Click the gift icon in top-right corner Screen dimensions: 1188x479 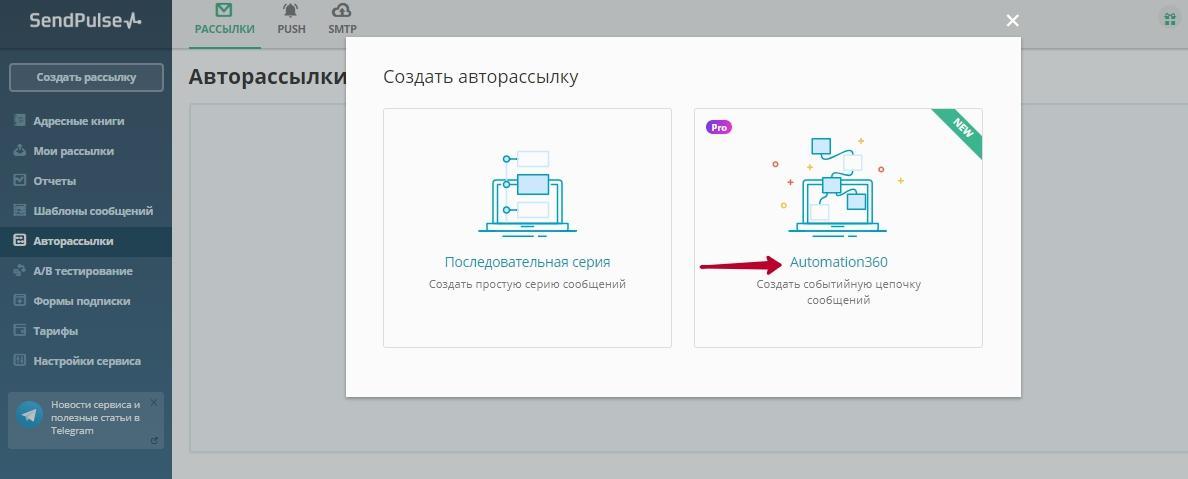coord(1171,19)
